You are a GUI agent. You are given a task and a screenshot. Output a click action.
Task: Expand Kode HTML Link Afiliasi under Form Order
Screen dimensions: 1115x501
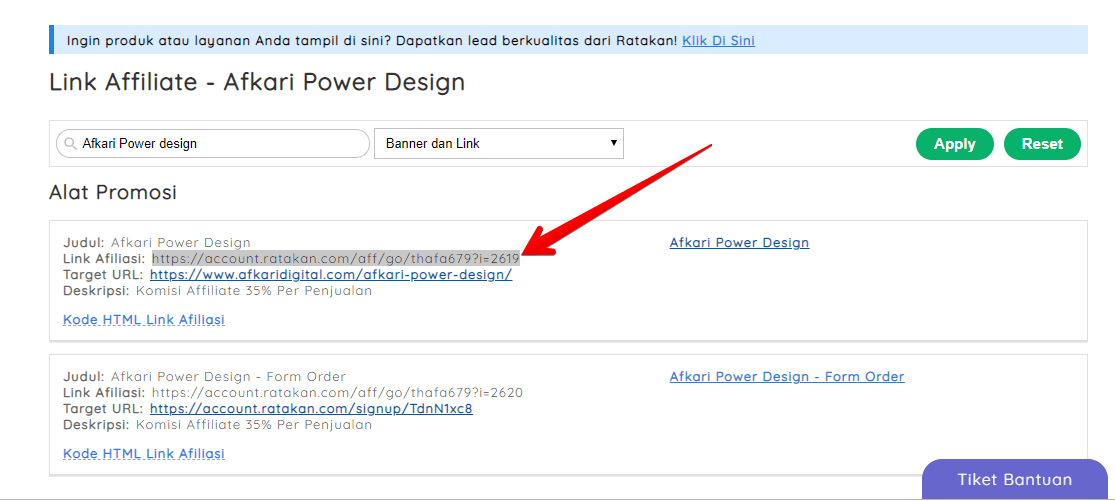click(144, 454)
